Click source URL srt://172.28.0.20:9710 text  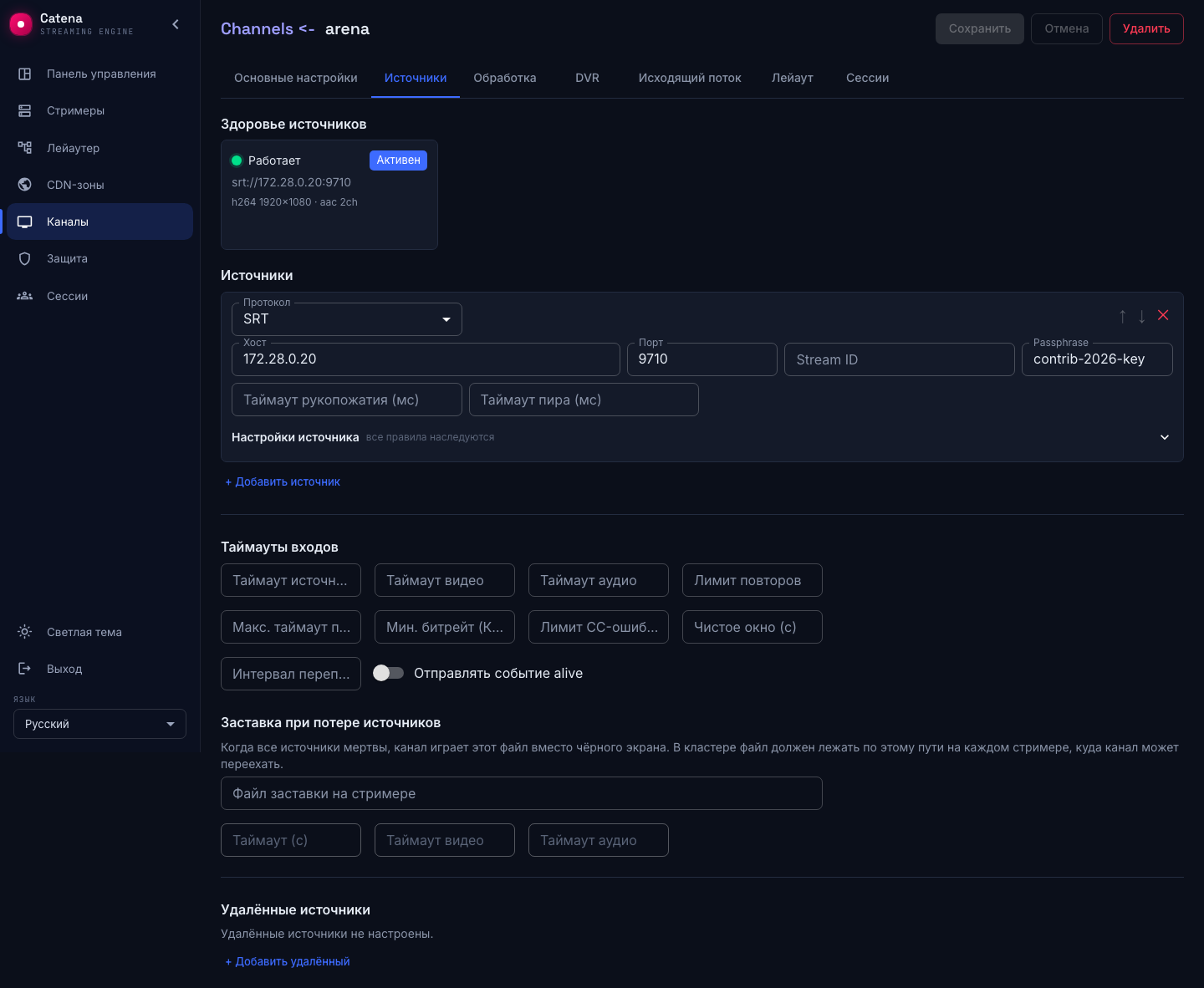291,182
